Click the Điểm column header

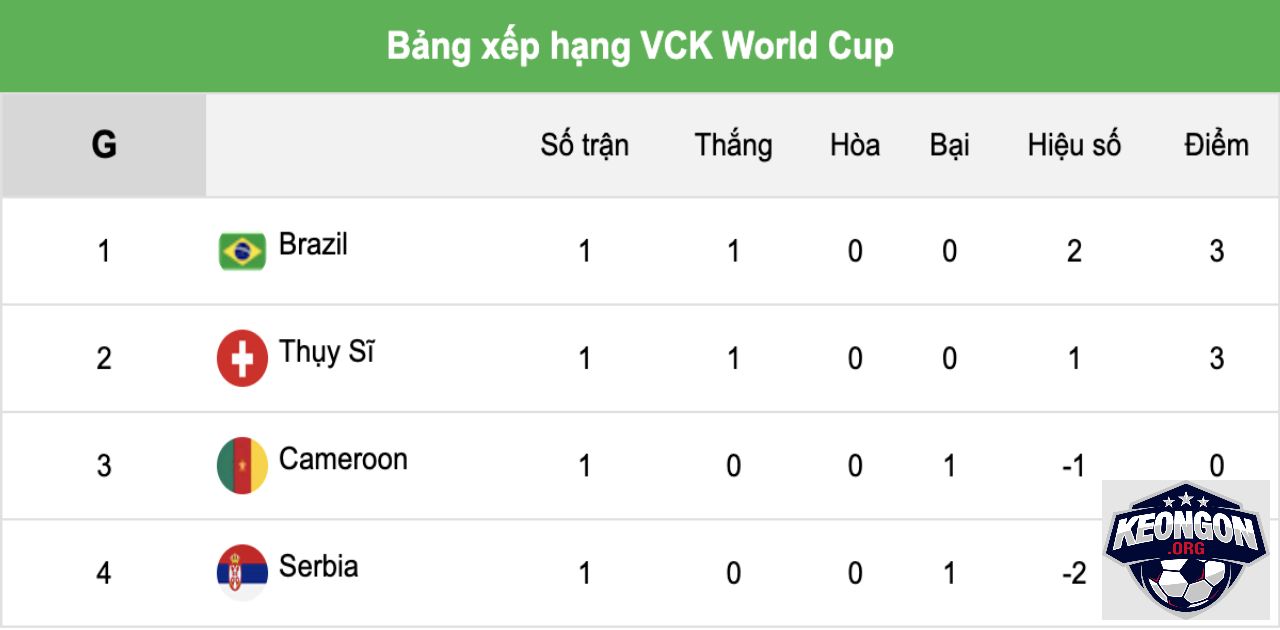pos(1216,145)
